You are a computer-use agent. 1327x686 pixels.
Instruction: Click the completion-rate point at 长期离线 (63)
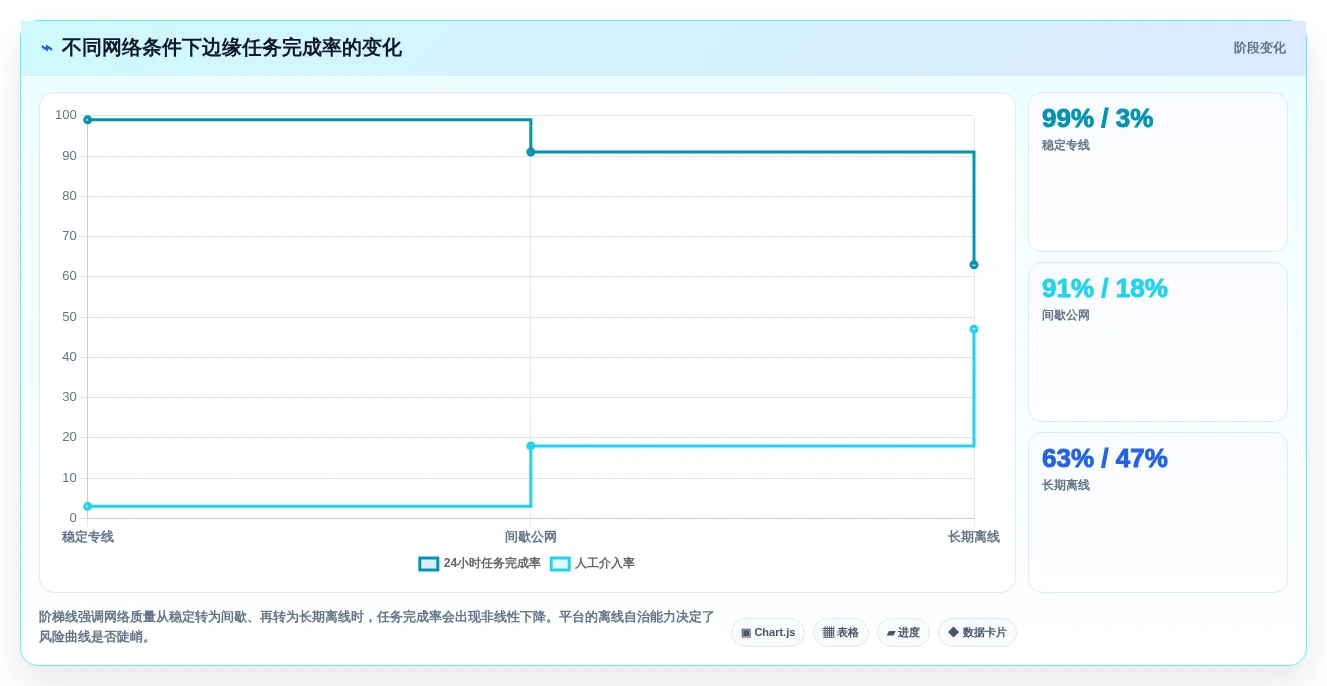tap(974, 265)
